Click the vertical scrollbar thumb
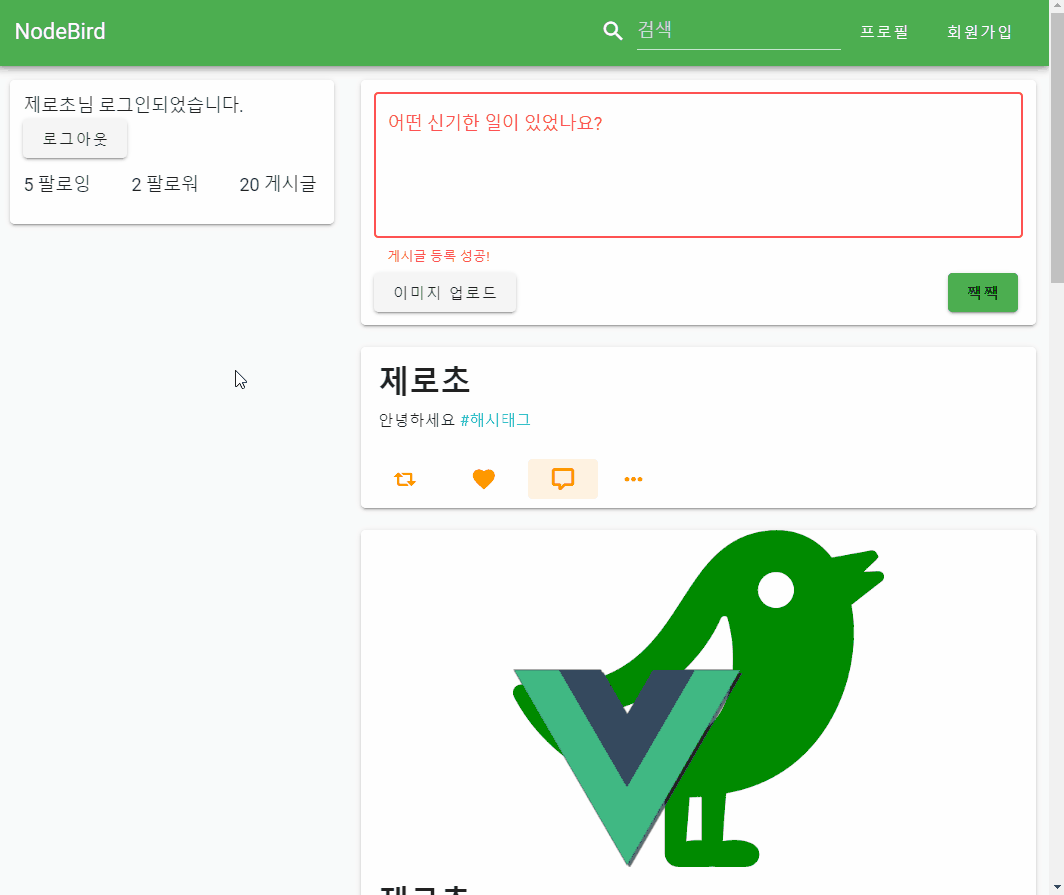Viewport: 1064px width, 895px height. coord(1057,148)
